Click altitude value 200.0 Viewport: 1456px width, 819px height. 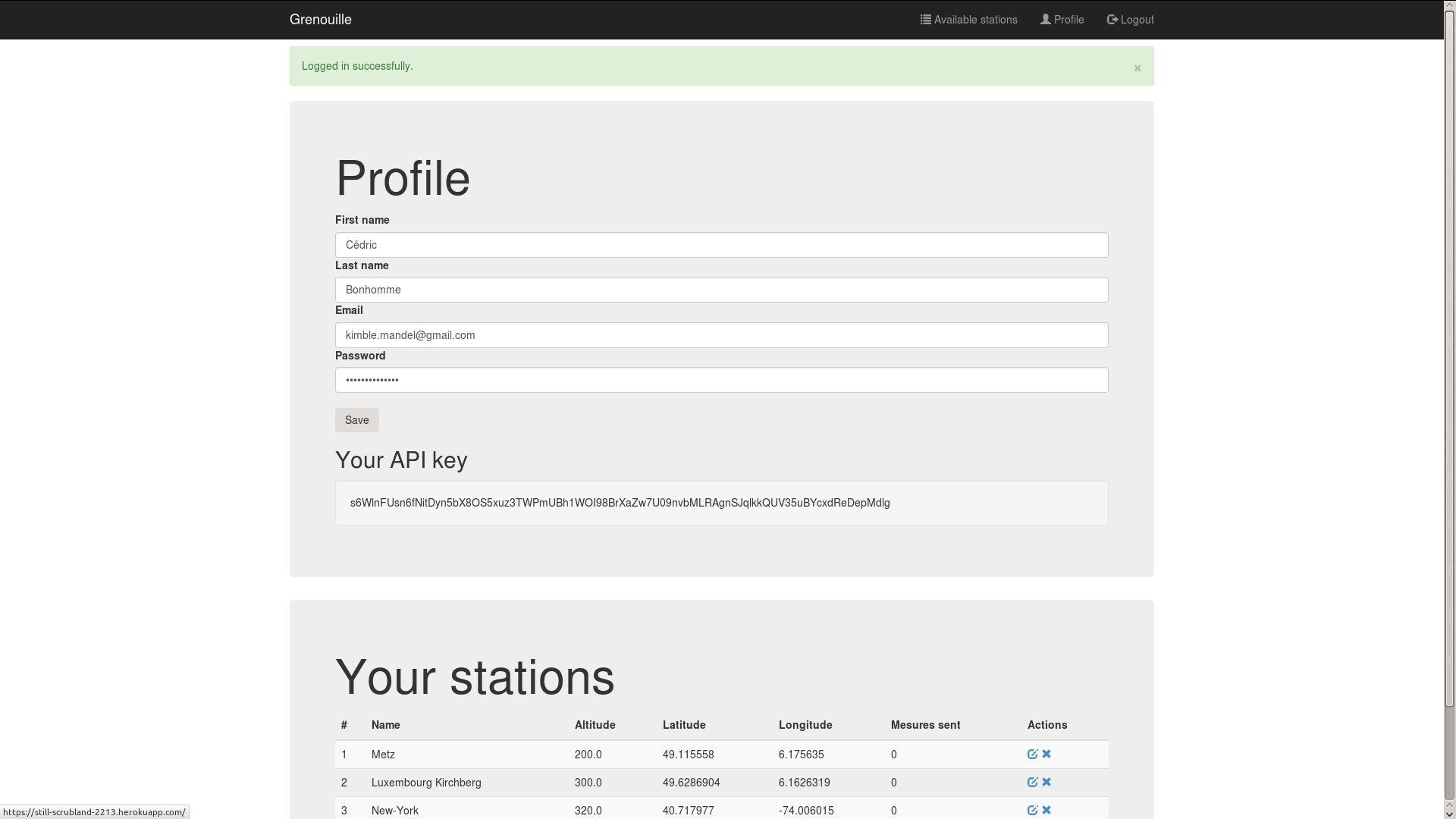pyautogui.click(x=588, y=755)
